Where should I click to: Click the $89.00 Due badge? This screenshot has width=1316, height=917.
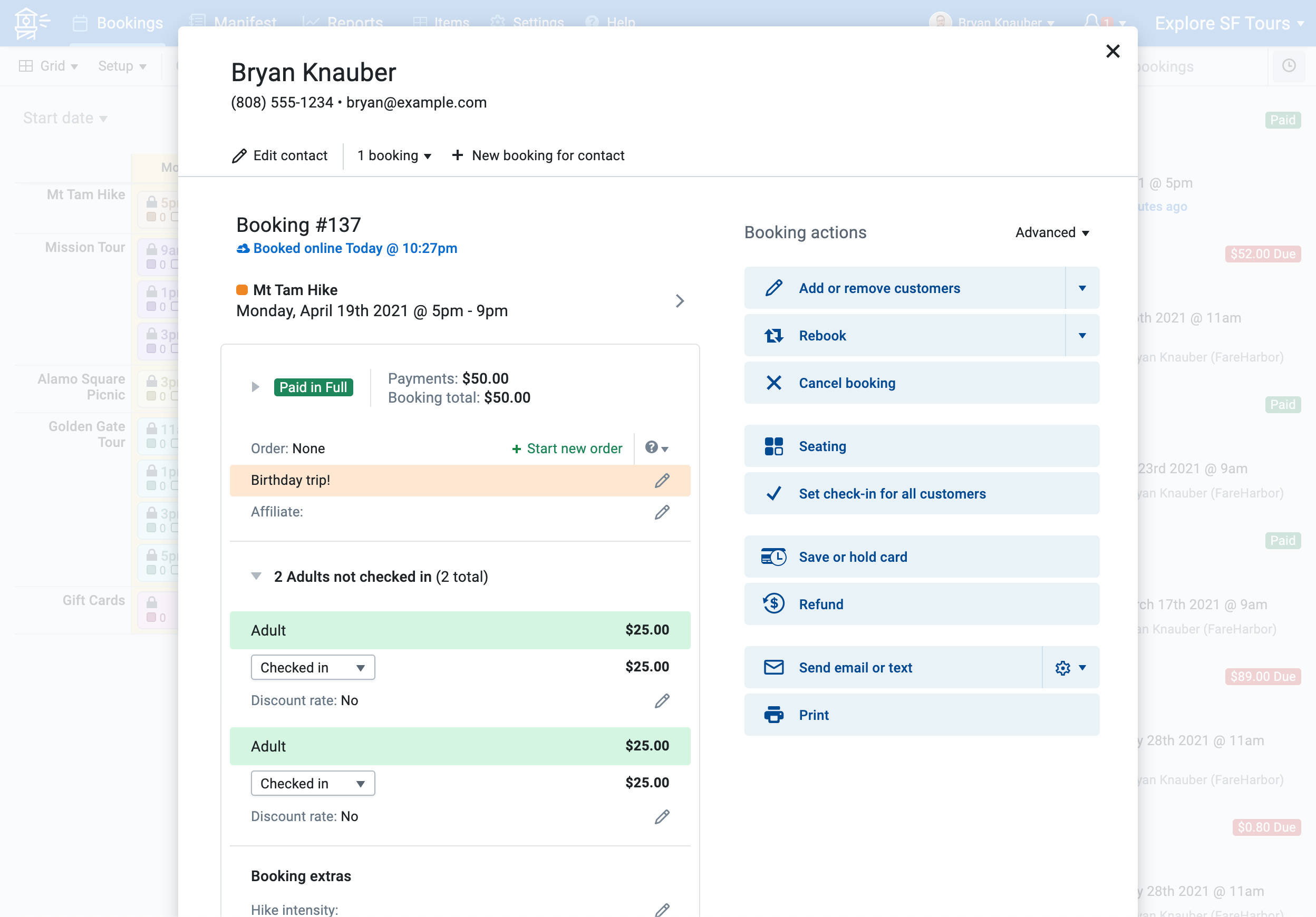[x=1263, y=677]
